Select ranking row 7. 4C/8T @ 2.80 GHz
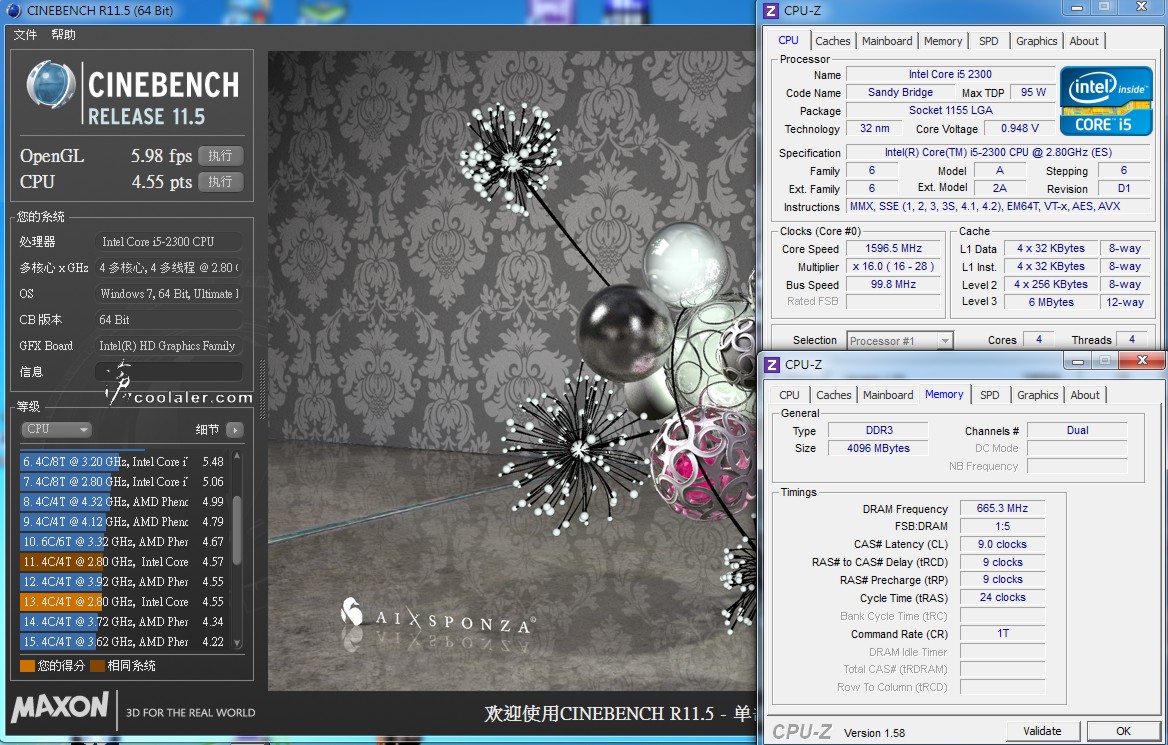This screenshot has height=745, width=1168. (124, 482)
